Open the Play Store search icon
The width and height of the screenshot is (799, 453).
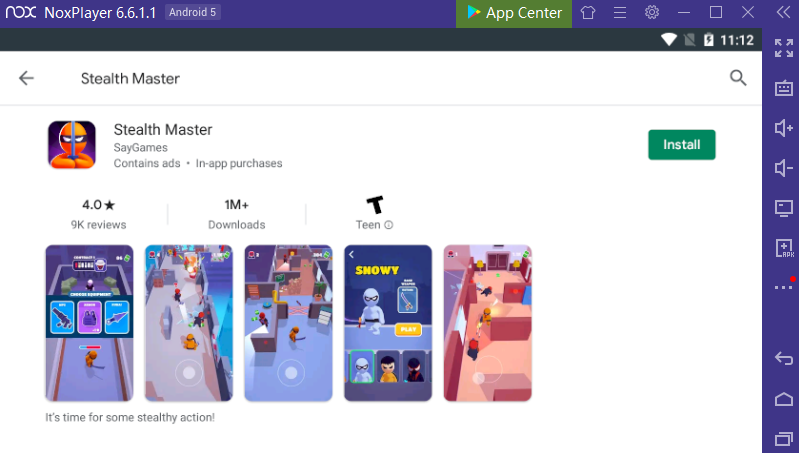pos(737,78)
